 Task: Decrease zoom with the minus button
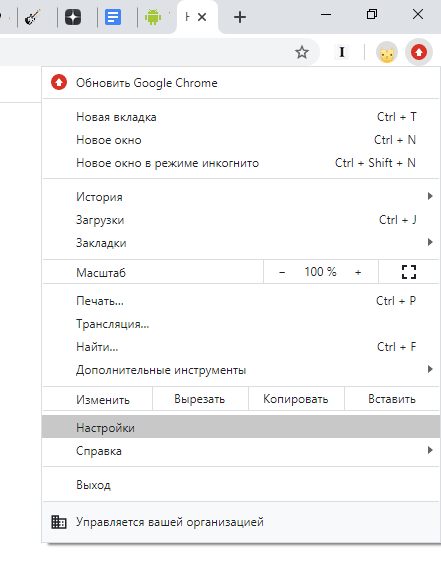(x=282, y=272)
